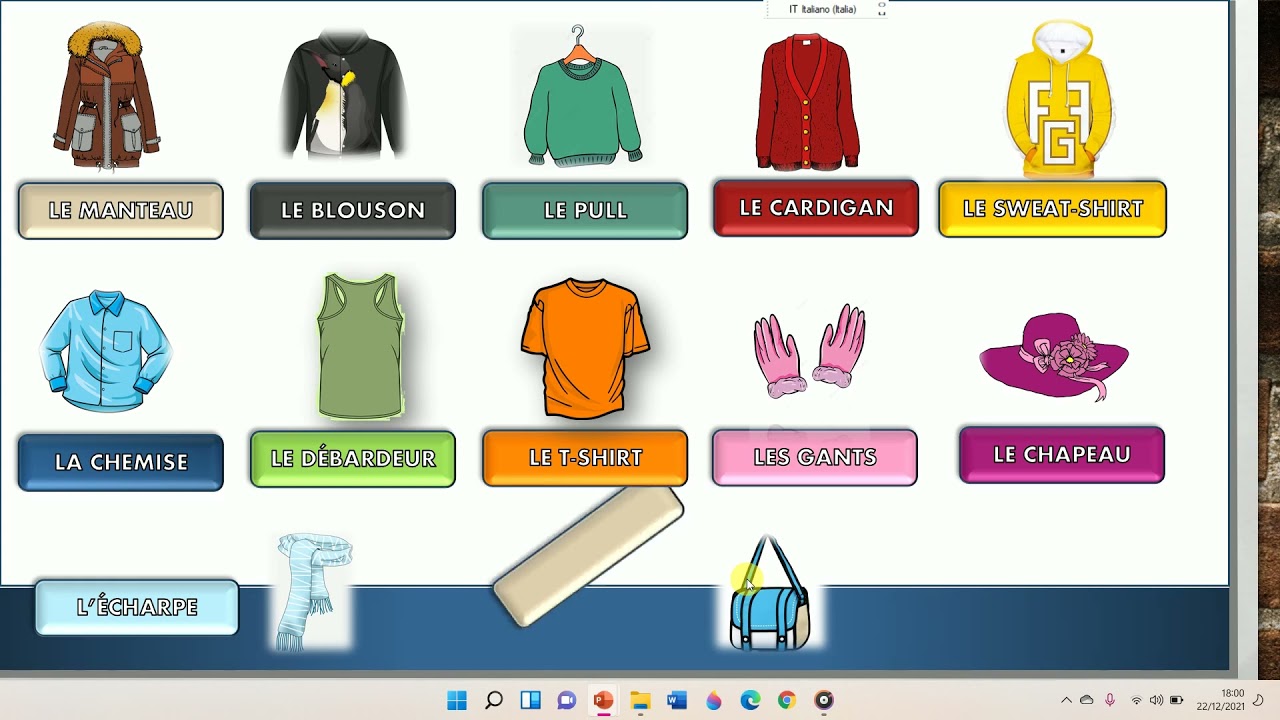Select the red cardigan picture

pyautogui.click(x=808, y=101)
